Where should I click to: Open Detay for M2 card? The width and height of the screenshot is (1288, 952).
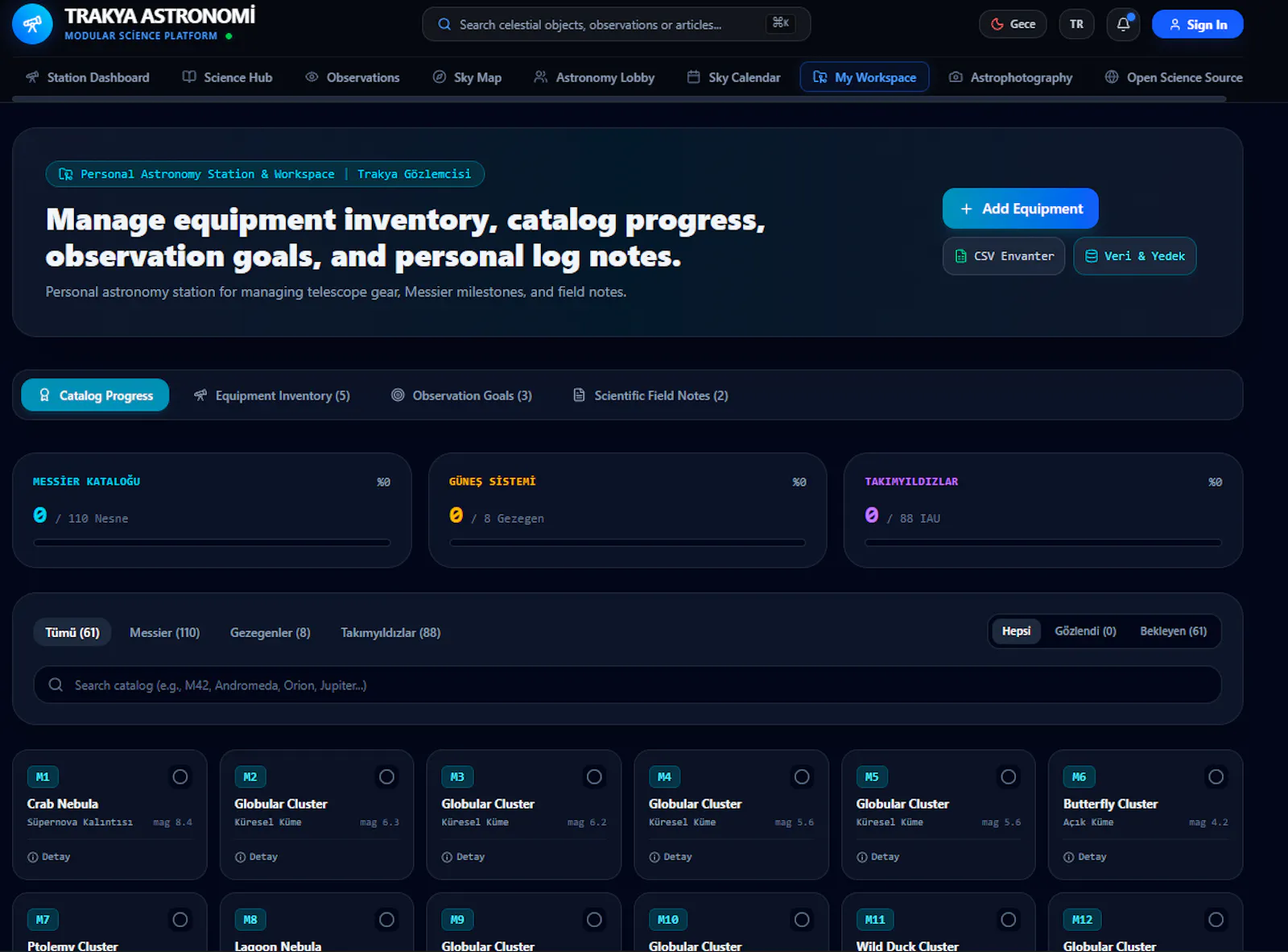pos(256,857)
